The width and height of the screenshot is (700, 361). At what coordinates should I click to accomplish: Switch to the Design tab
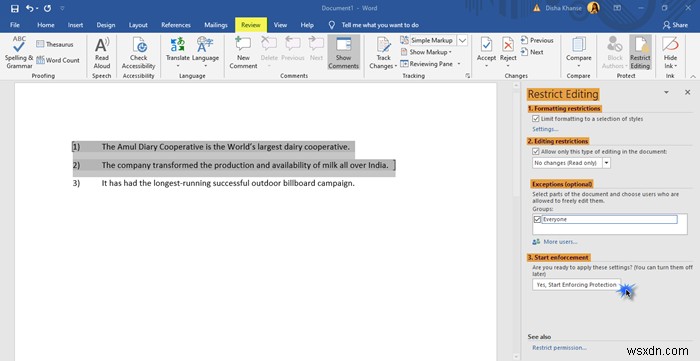106,25
